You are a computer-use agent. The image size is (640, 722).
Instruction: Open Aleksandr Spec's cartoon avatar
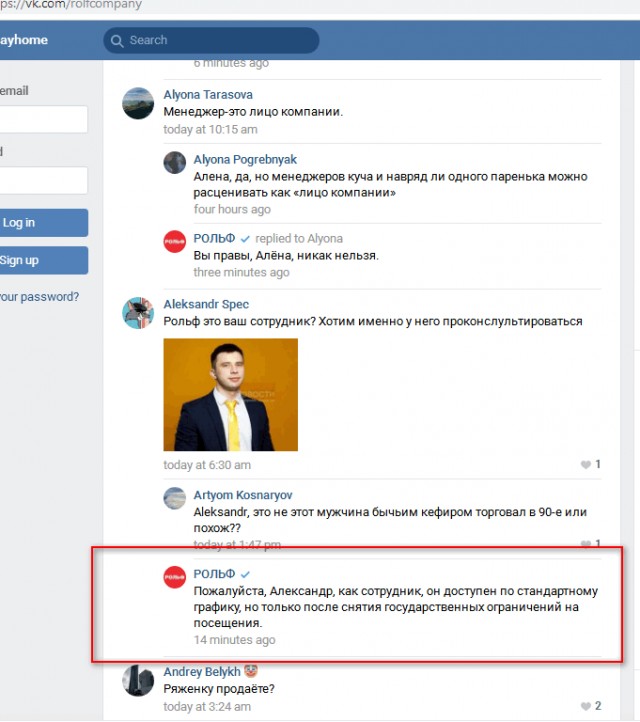138,313
